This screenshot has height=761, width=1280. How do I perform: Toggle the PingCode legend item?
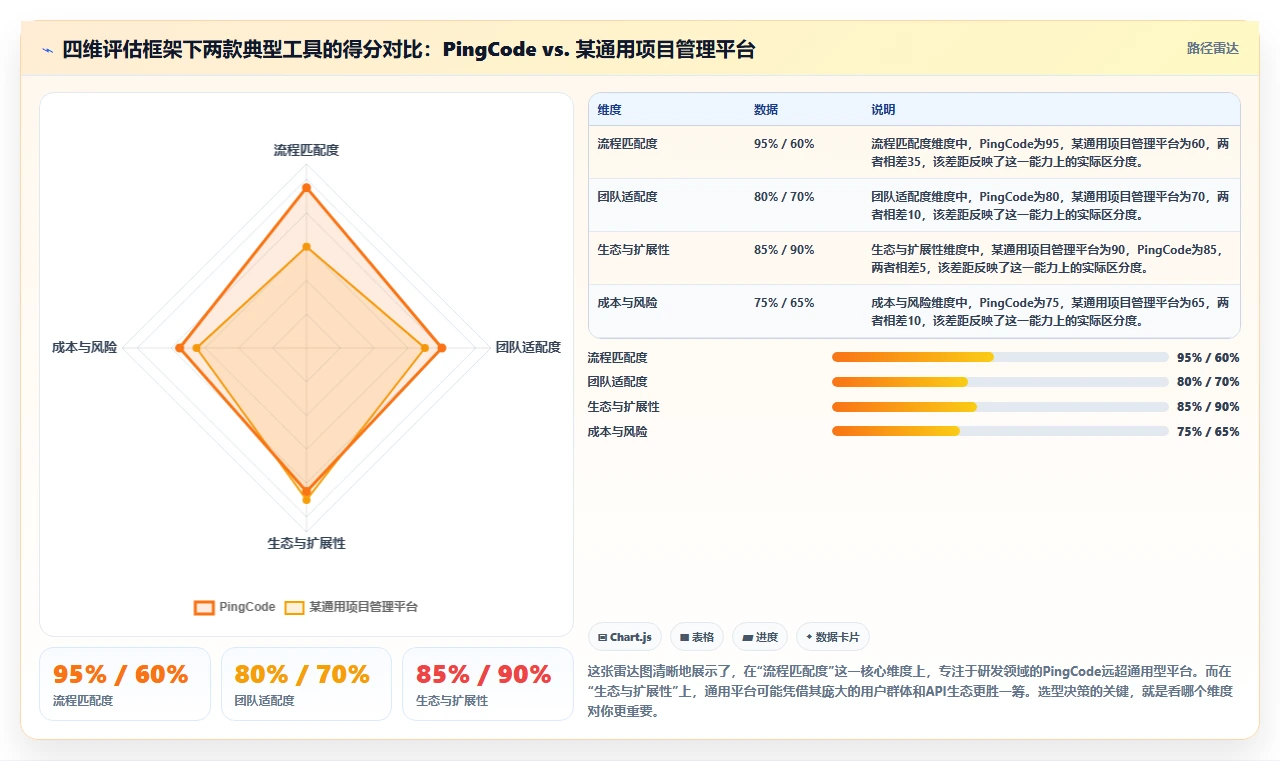coord(235,607)
